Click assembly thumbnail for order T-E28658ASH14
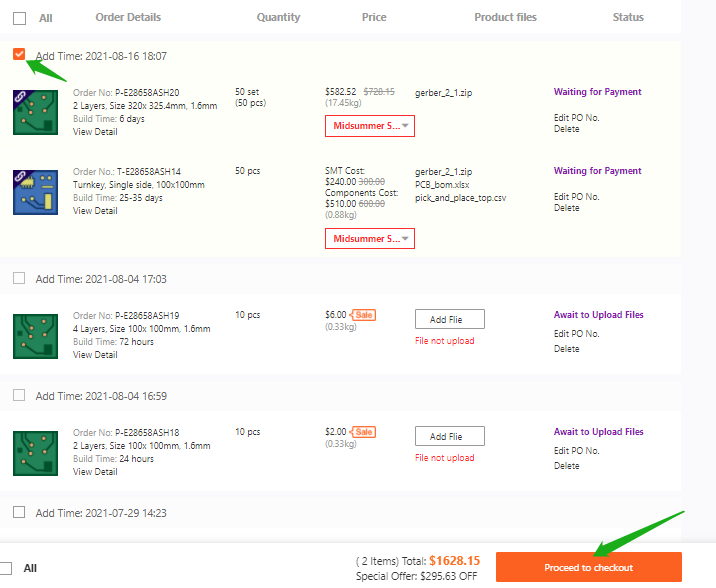This screenshot has width=716, height=588. click(x=34, y=192)
